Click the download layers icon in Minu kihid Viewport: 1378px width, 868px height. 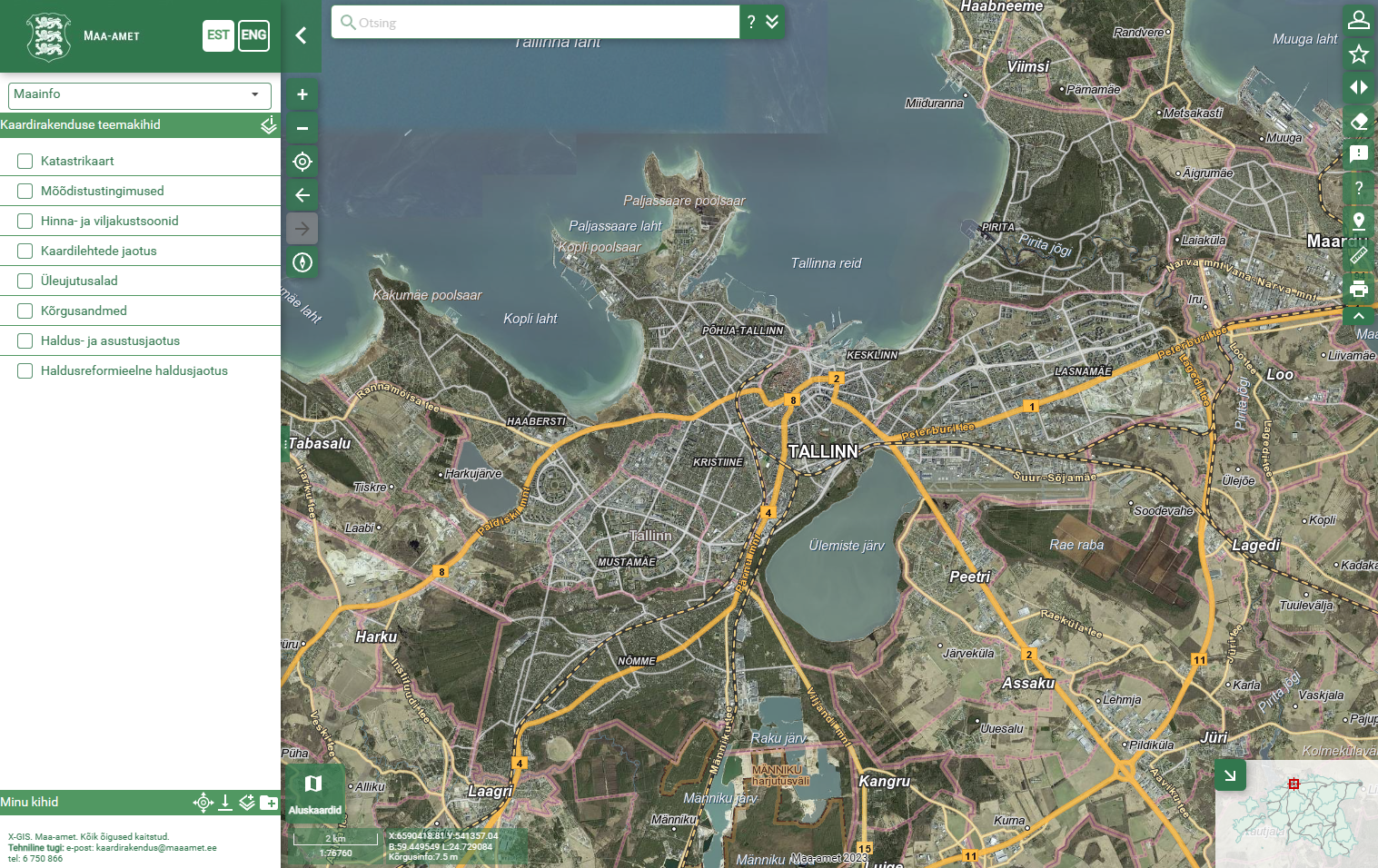(x=225, y=803)
